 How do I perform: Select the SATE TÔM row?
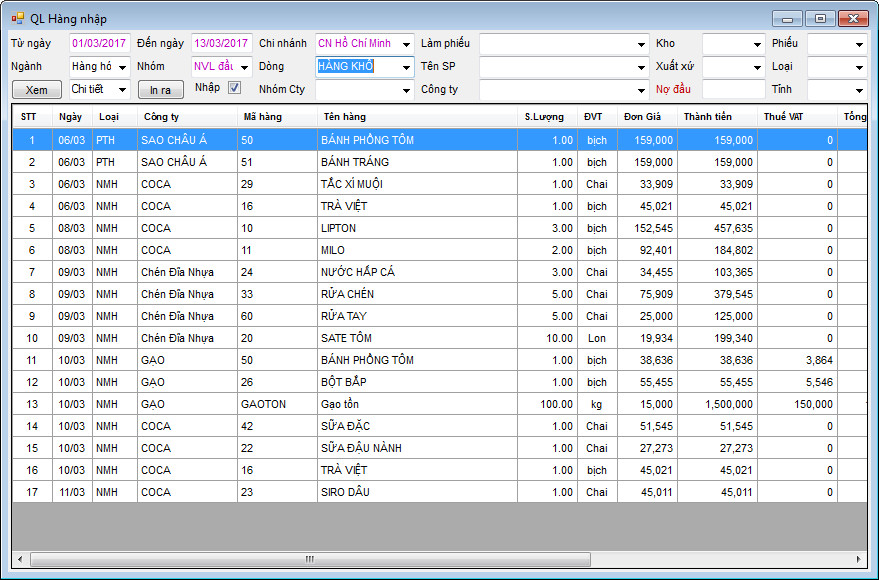(440, 338)
